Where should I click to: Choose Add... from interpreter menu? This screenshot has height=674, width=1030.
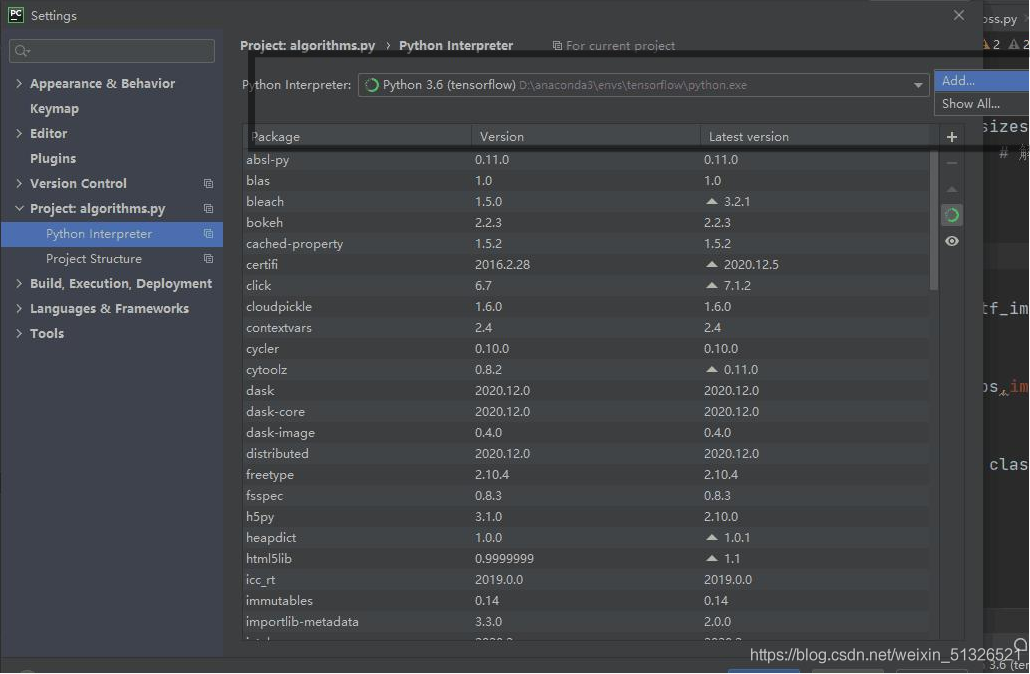981,81
